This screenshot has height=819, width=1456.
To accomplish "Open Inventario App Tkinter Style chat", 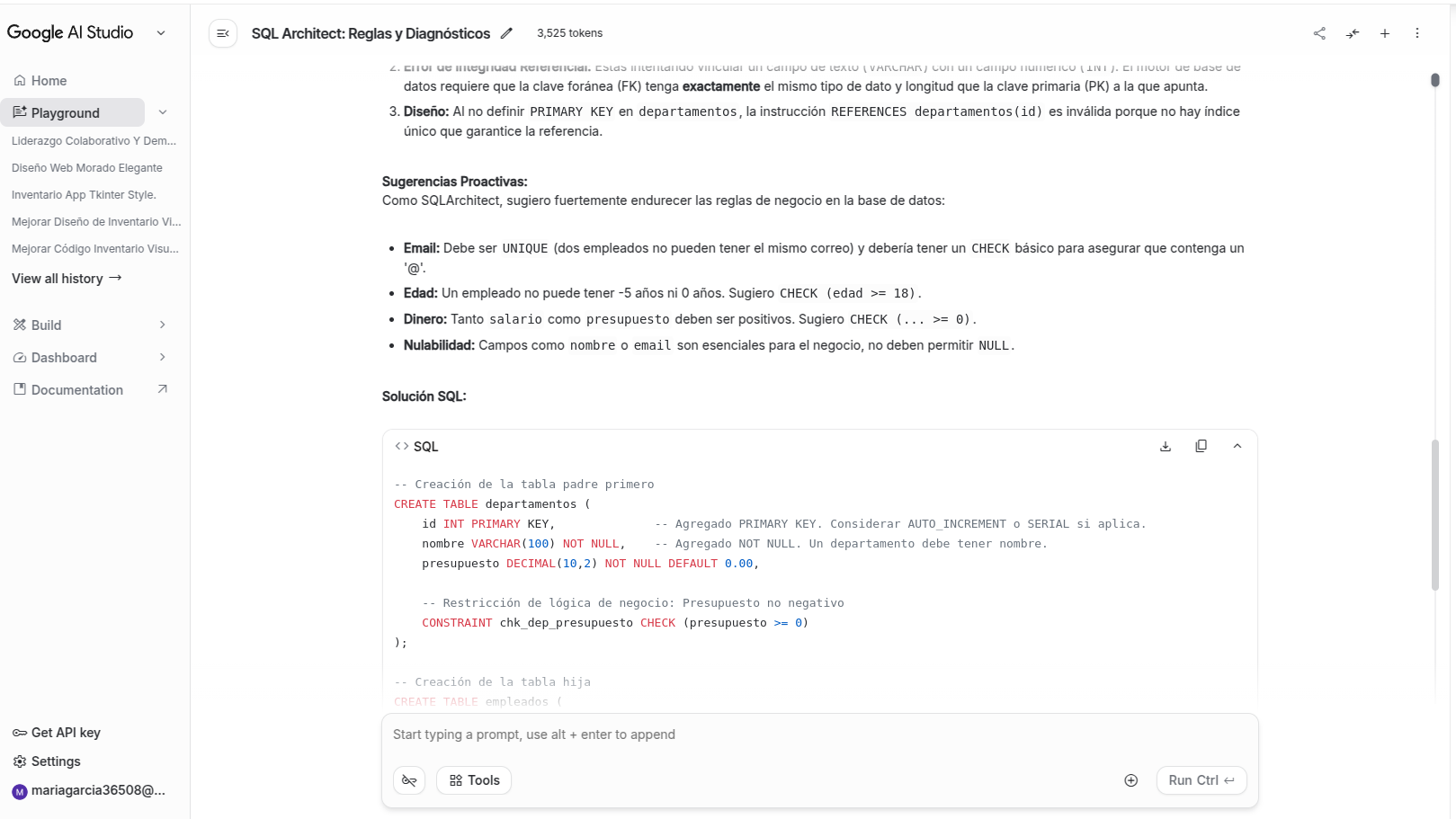I will point(84,195).
